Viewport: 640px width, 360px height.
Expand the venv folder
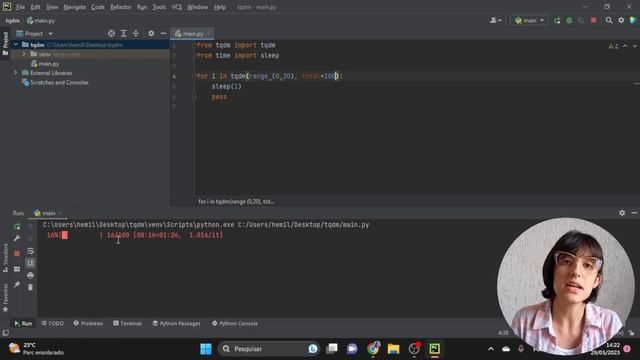(x=24, y=54)
